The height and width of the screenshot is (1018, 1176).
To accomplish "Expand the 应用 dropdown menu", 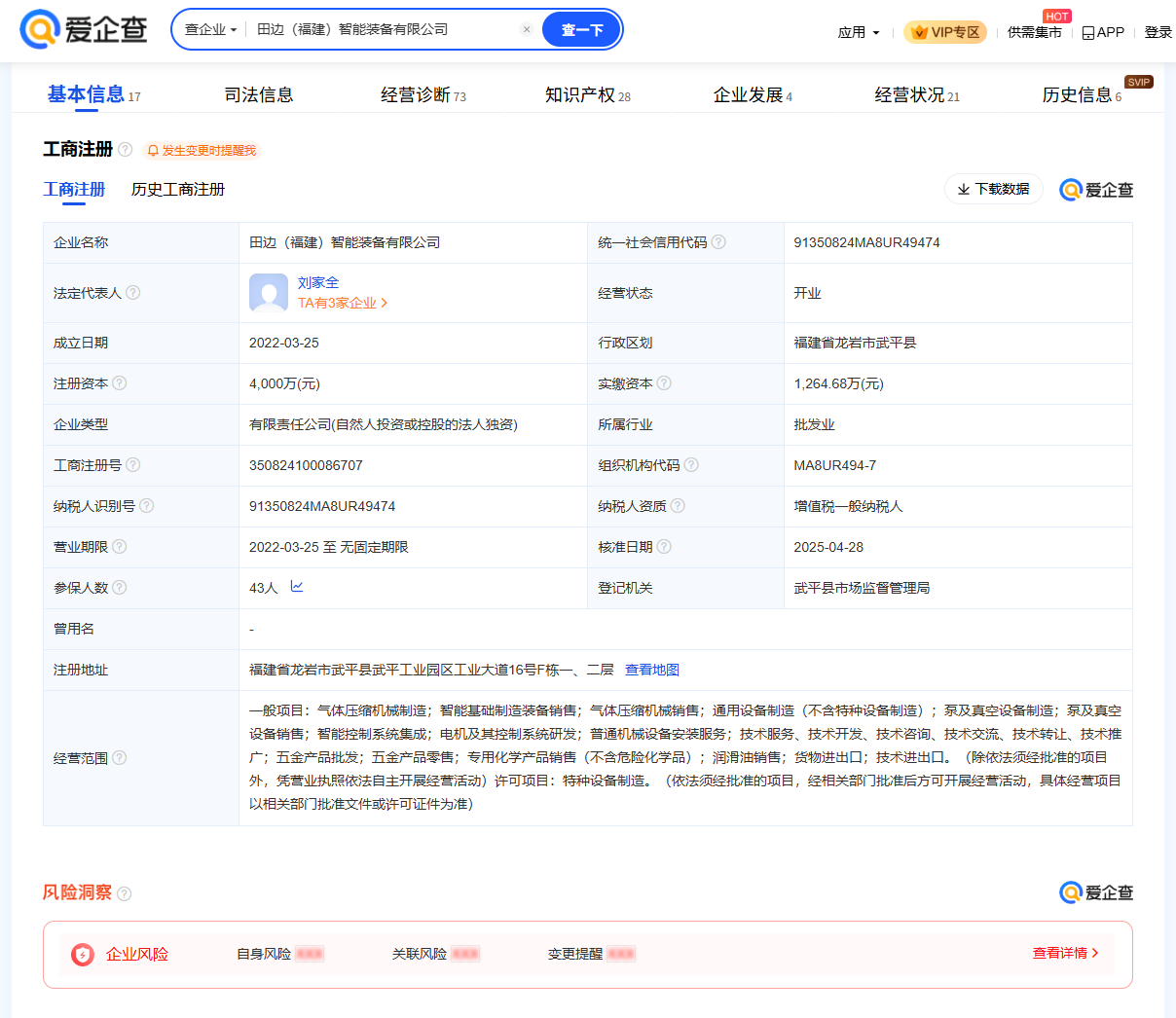I will click(x=858, y=32).
